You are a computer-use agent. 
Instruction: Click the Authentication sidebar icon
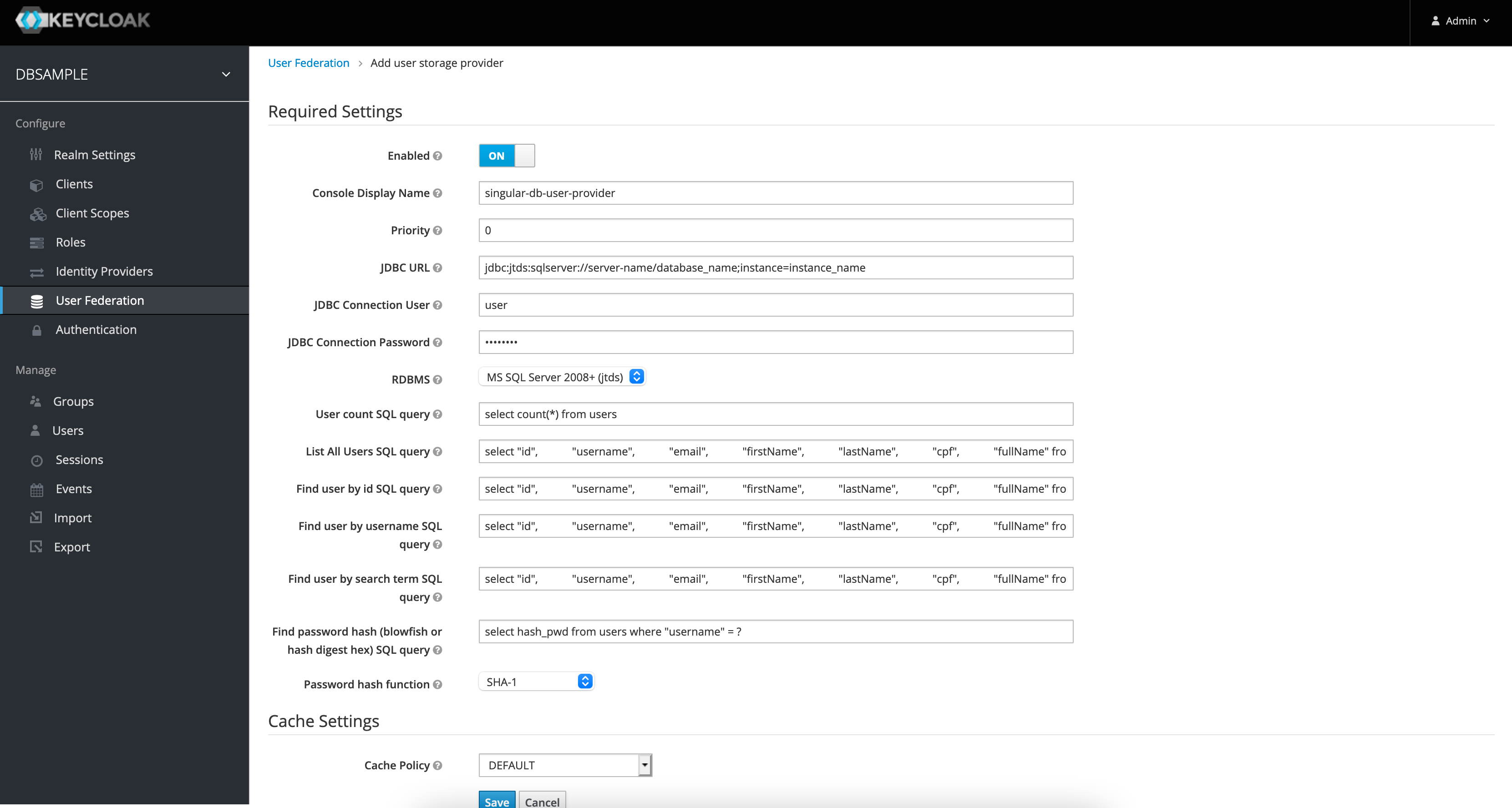[x=37, y=329]
